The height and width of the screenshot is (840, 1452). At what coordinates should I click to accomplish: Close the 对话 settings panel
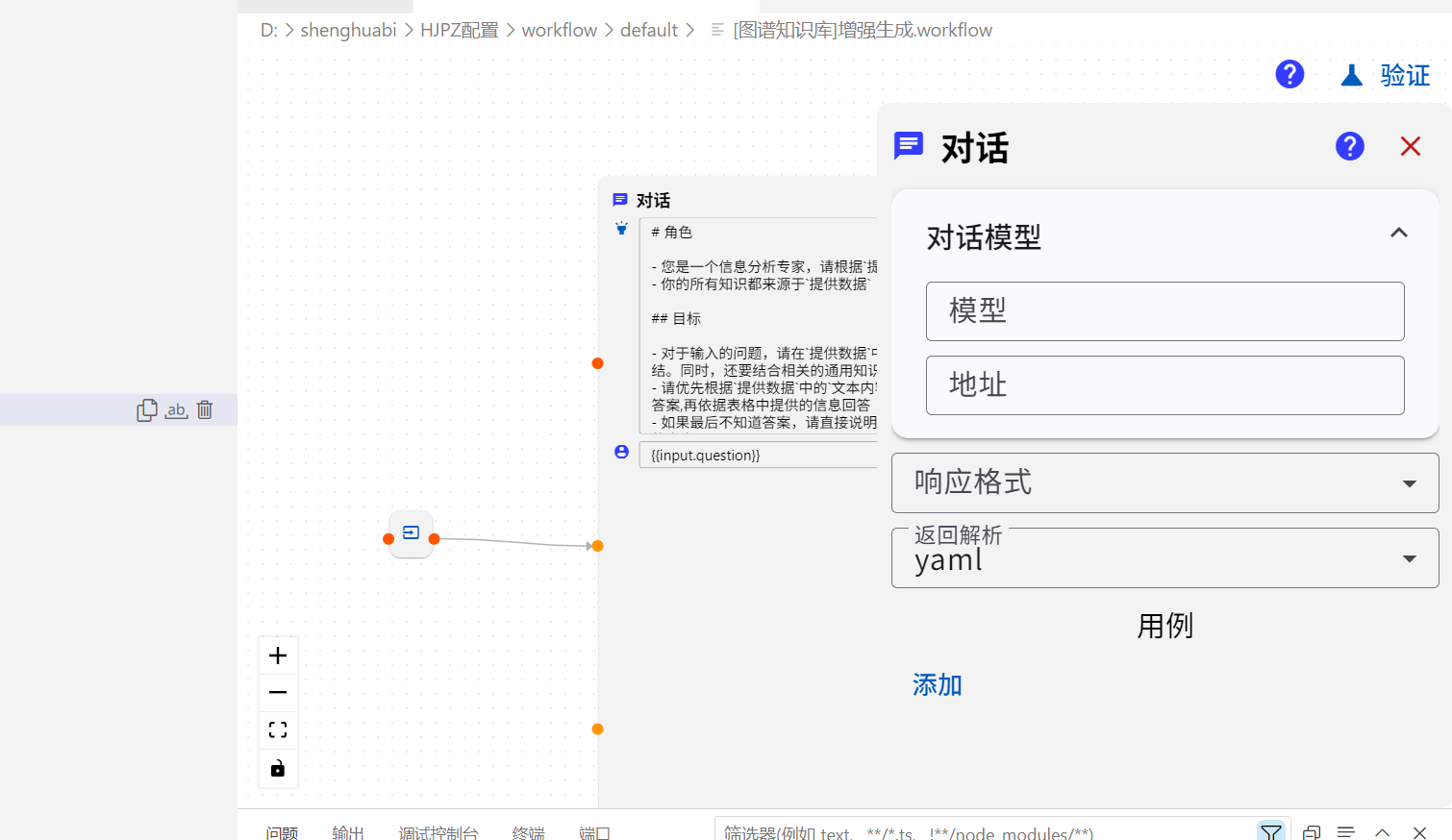[x=1410, y=146]
